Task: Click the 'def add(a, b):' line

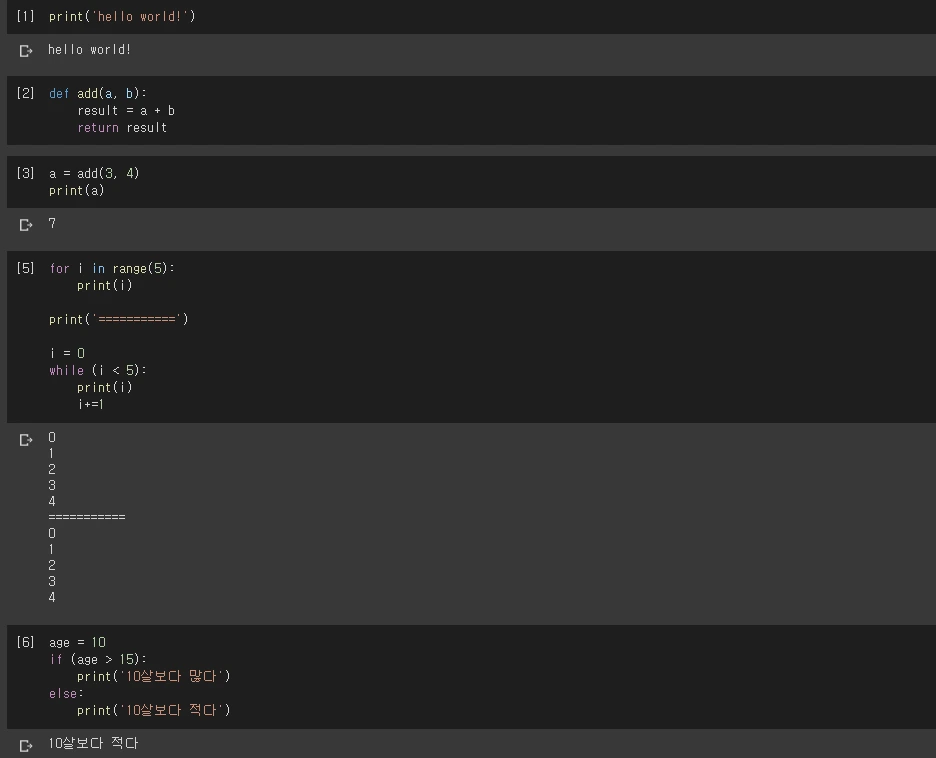Action: tap(98, 94)
